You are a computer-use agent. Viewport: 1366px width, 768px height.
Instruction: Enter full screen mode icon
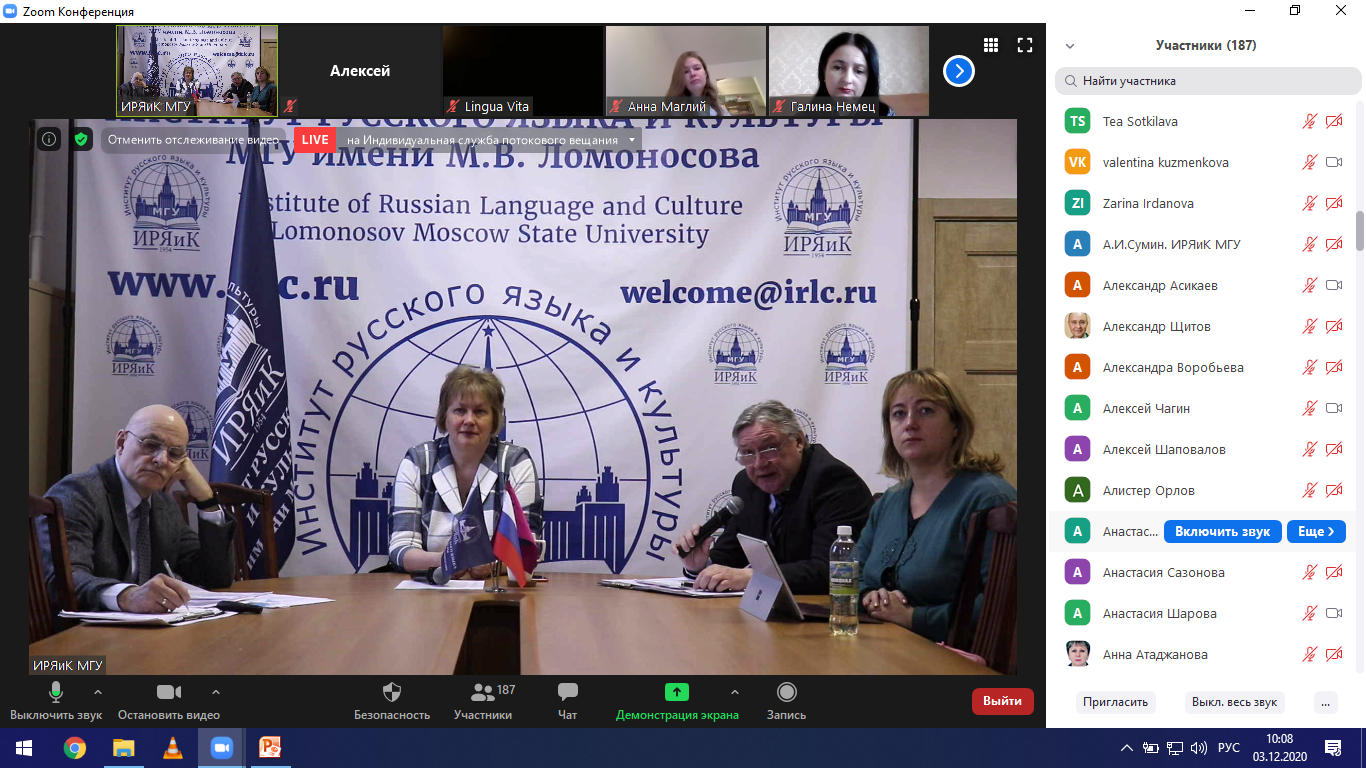tap(1024, 45)
